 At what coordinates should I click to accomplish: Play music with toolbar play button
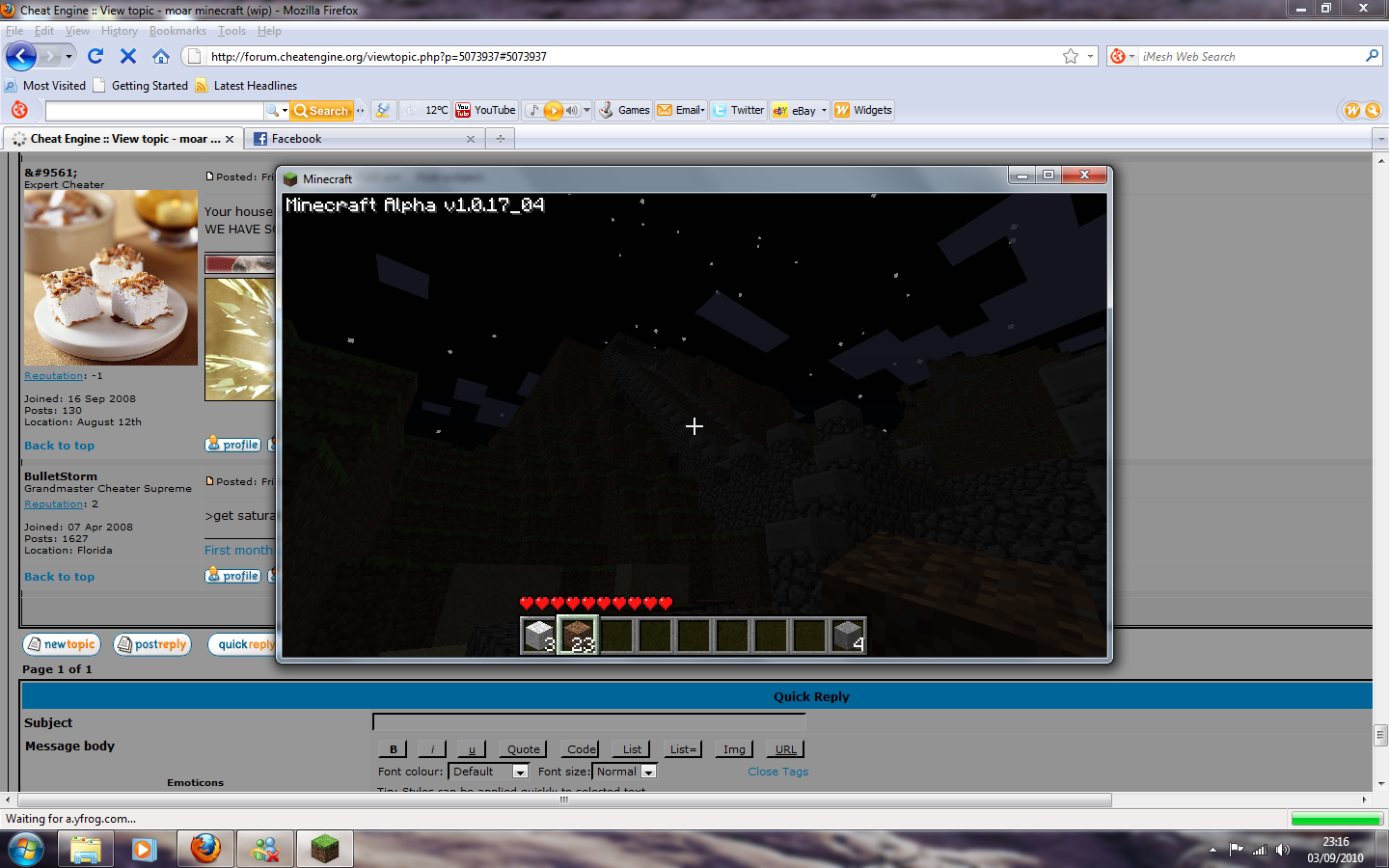coord(554,110)
